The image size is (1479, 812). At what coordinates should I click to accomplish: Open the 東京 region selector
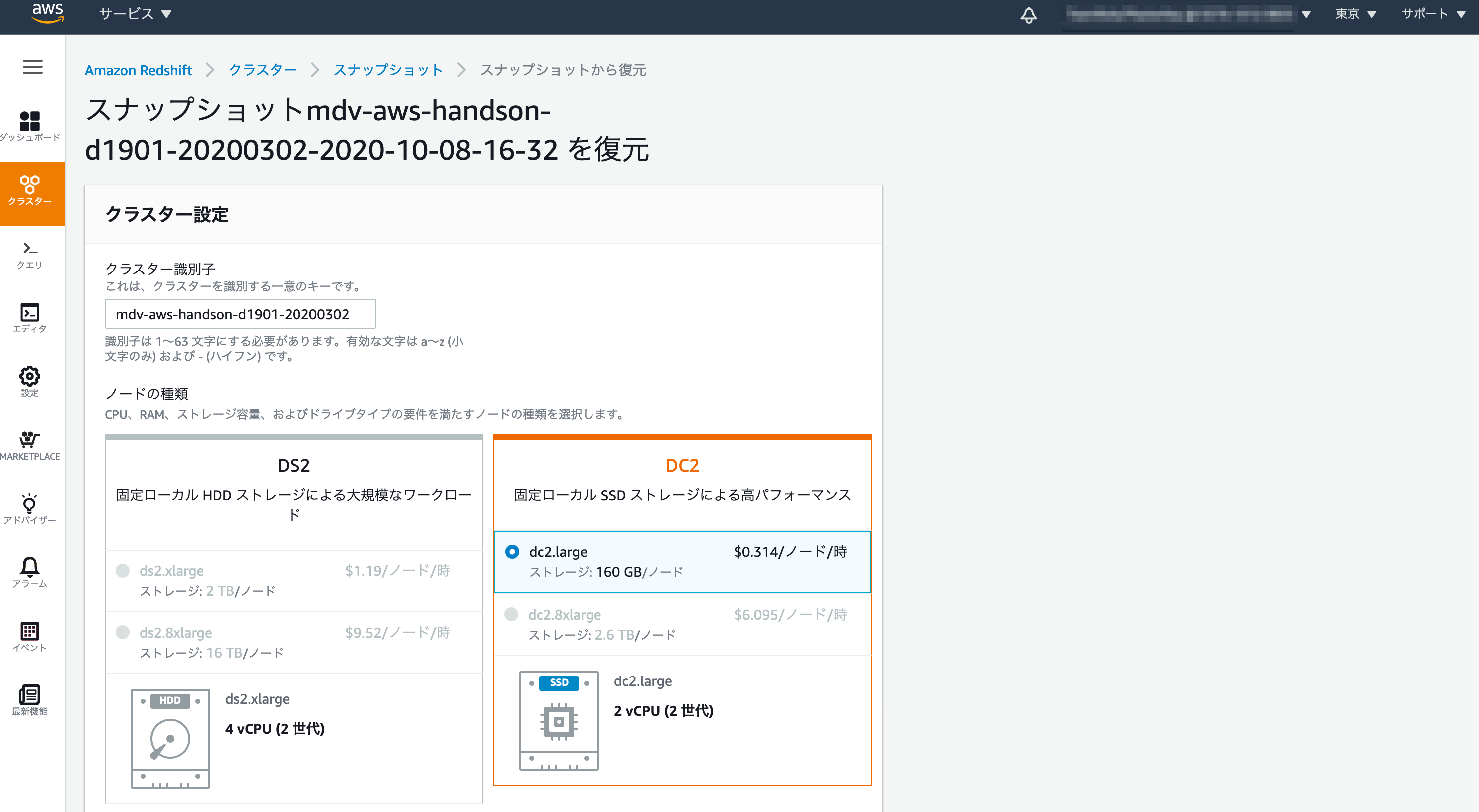click(1355, 14)
